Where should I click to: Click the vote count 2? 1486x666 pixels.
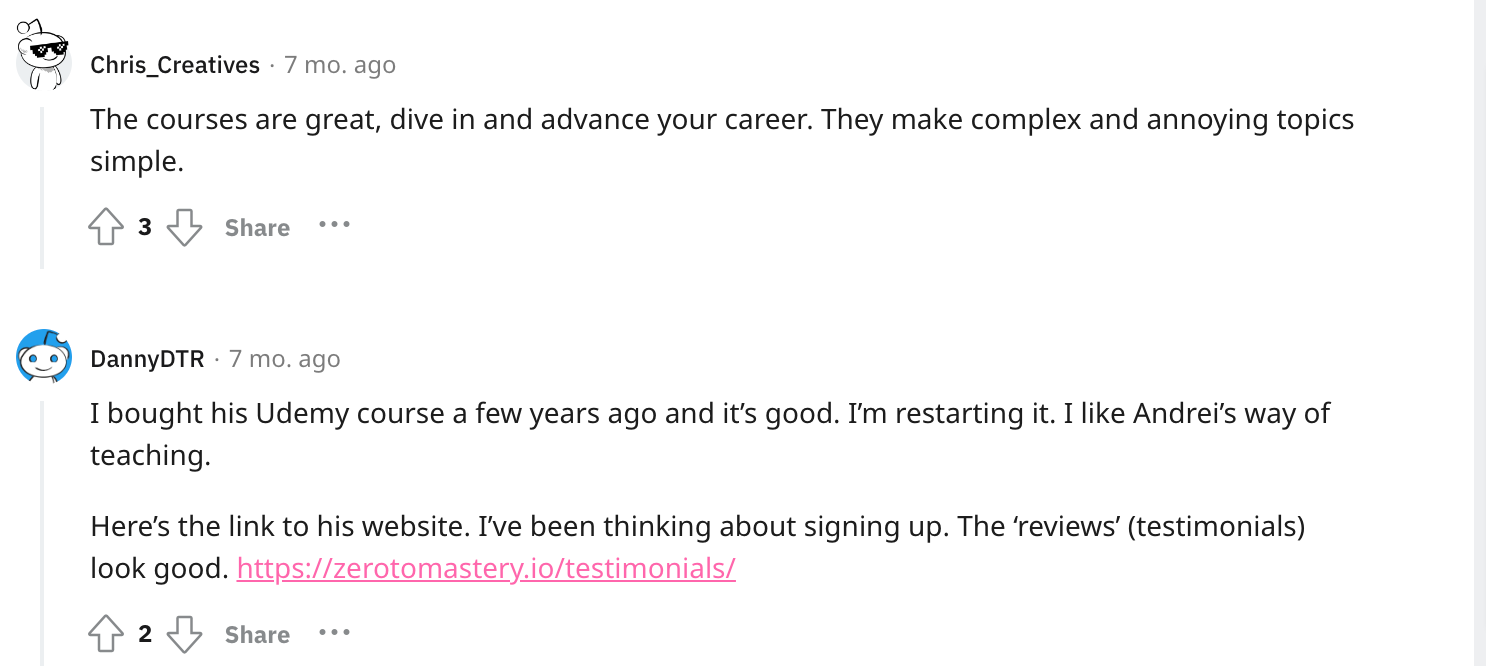145,635
